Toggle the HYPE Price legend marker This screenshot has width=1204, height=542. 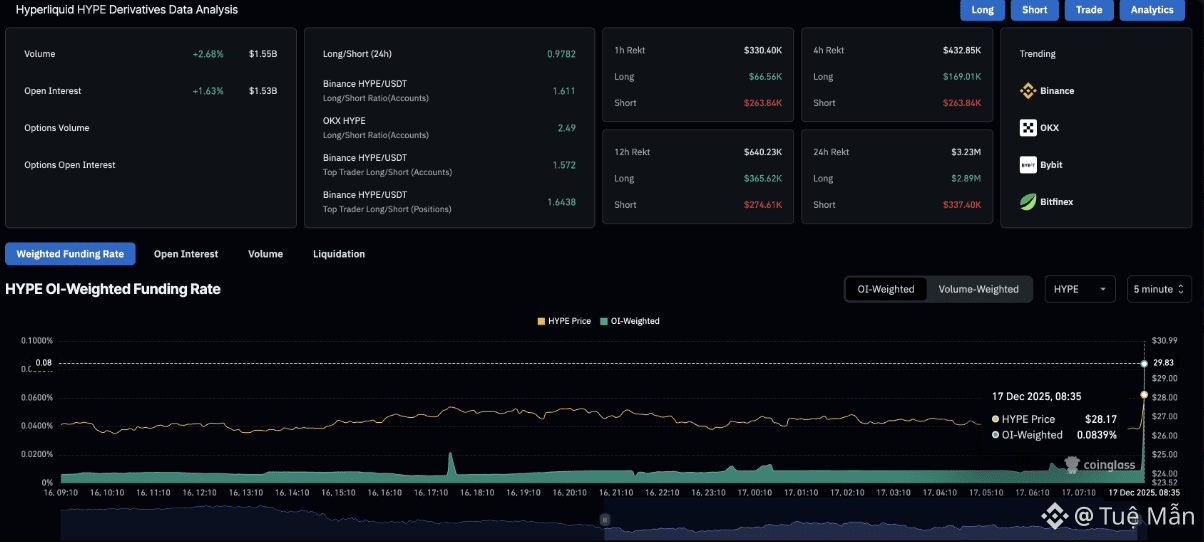click(541, 321)
